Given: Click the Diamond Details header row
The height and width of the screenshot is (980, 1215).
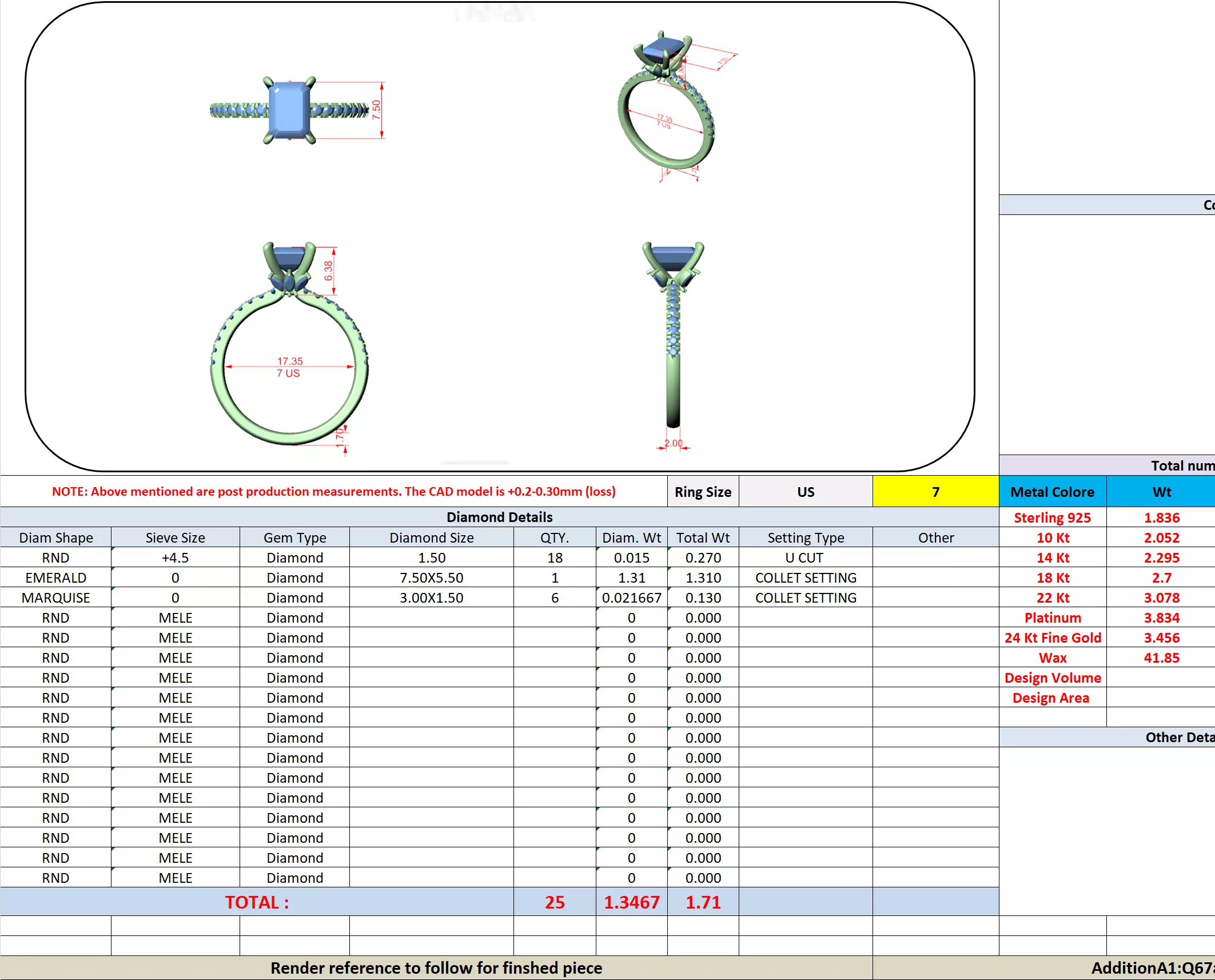Looking at the screenshot, I should 499,517.
